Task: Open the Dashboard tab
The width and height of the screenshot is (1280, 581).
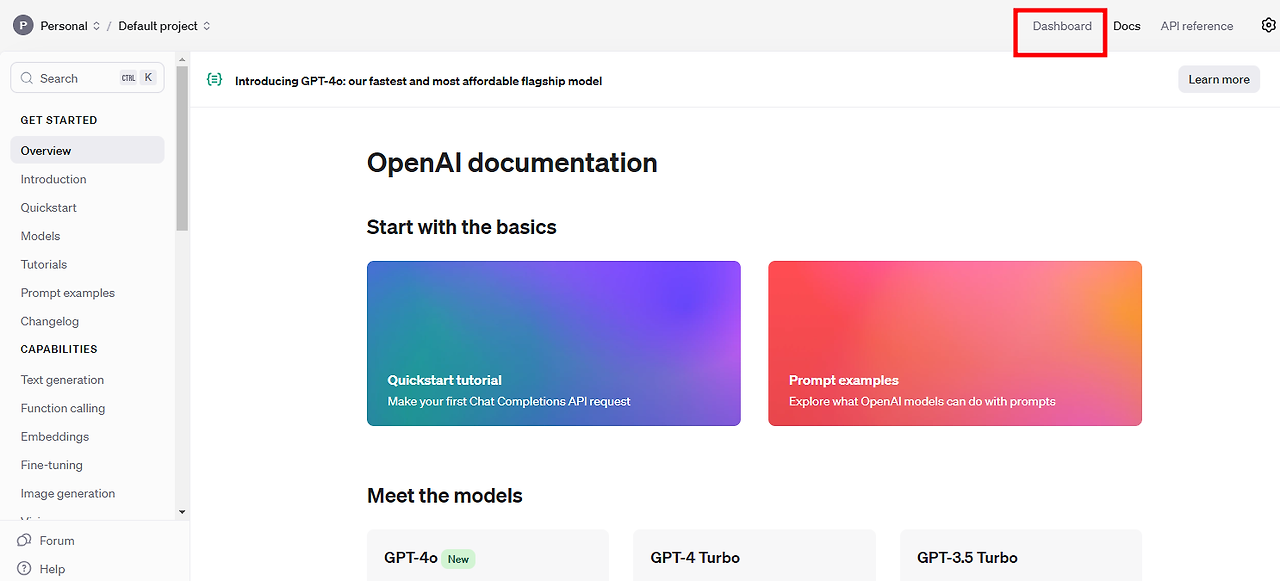Action: (1062, 26)
